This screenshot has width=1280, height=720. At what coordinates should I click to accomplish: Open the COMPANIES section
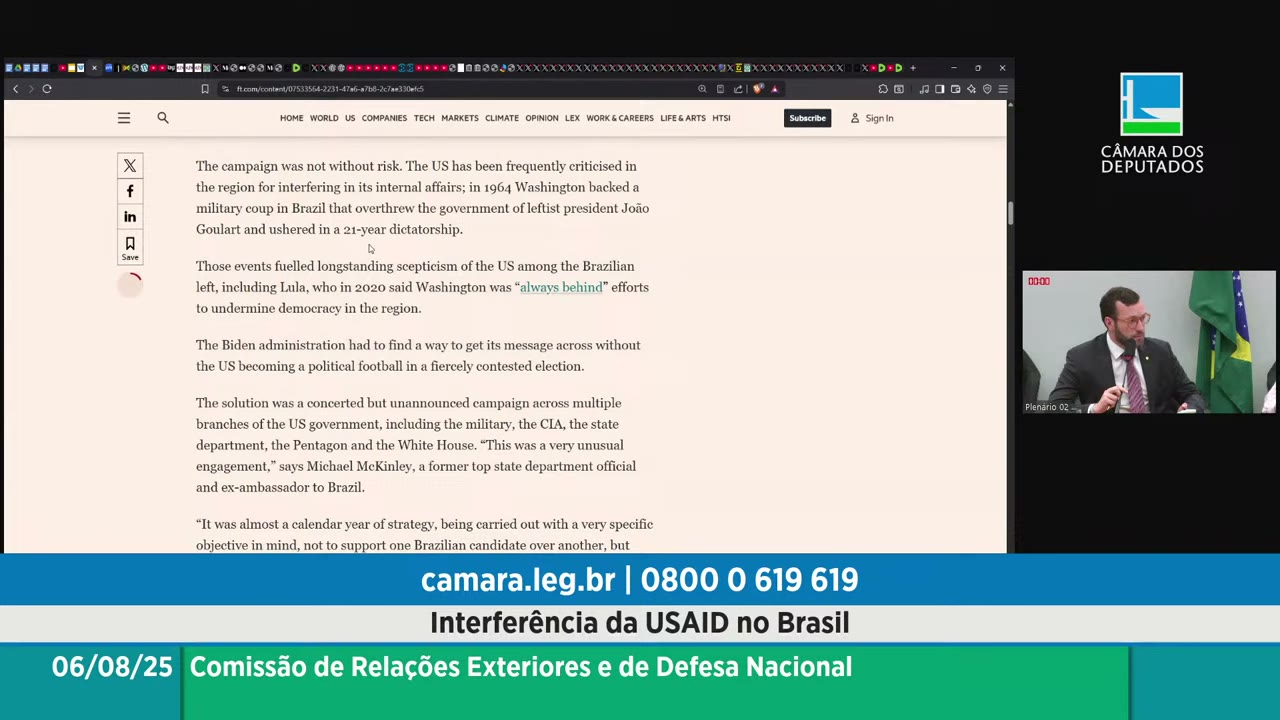click(x=384, y=118)
